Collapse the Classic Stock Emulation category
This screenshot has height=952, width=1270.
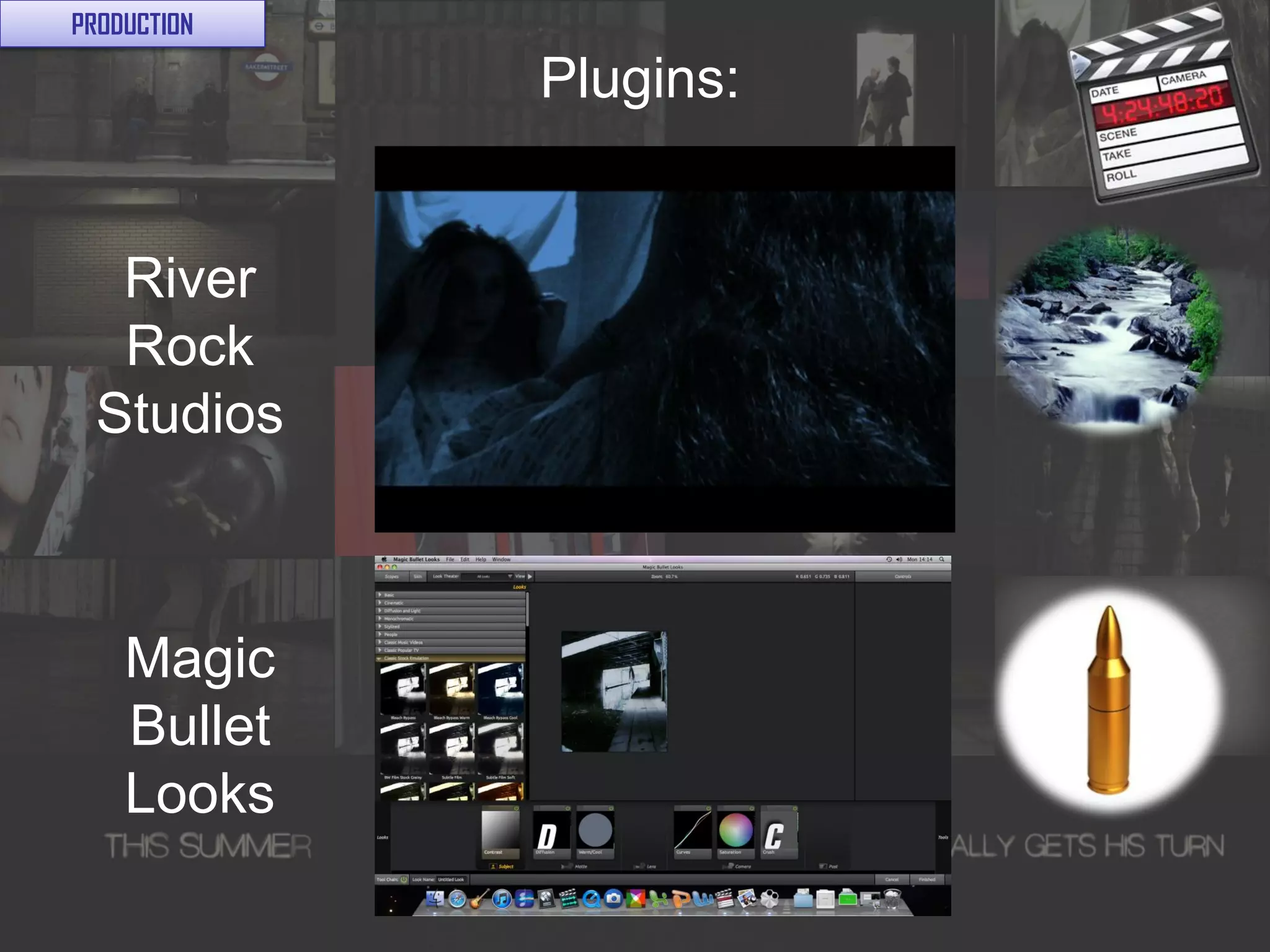pyautogui.click(x=451, y=658)
